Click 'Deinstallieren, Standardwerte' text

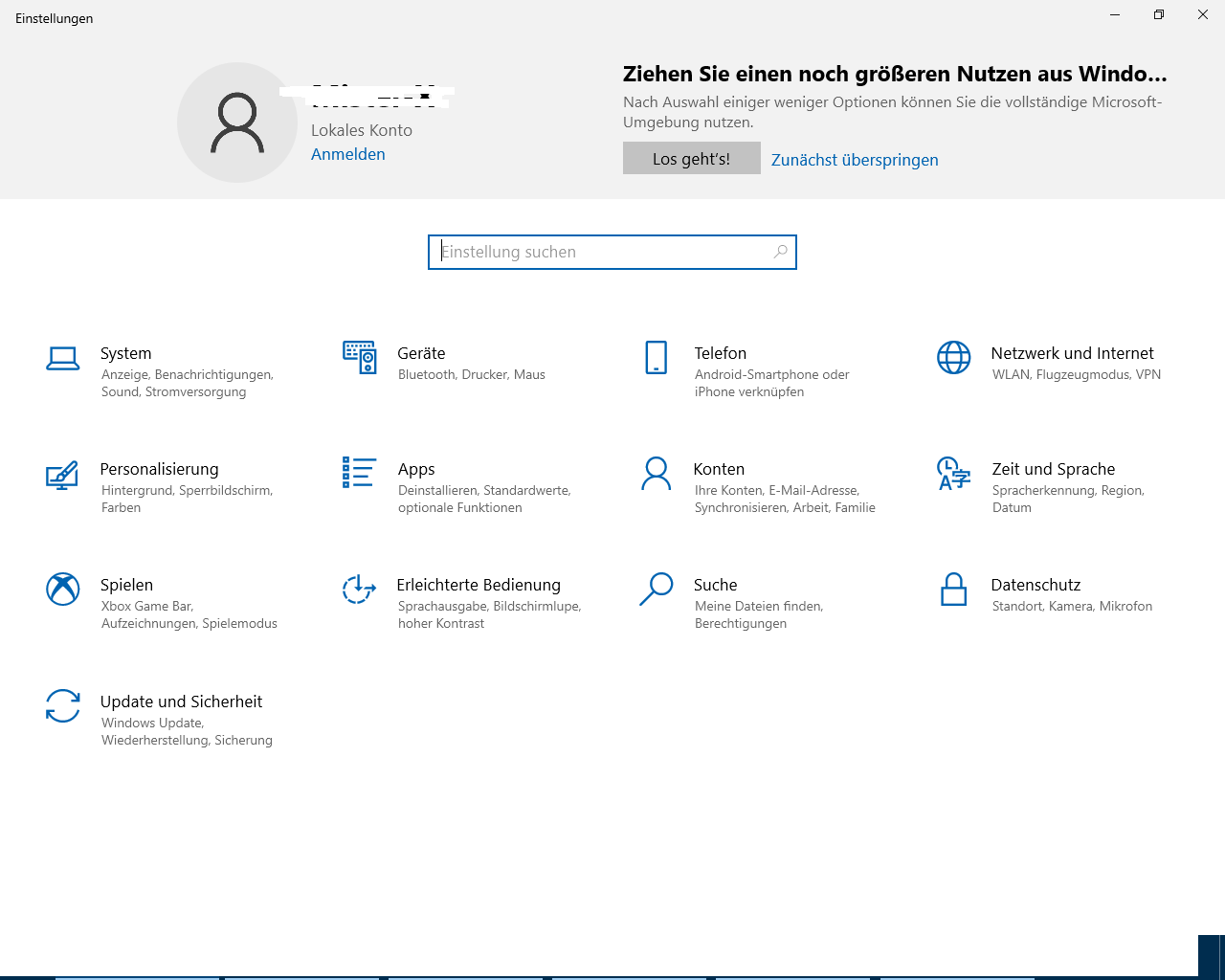[484, 490]
